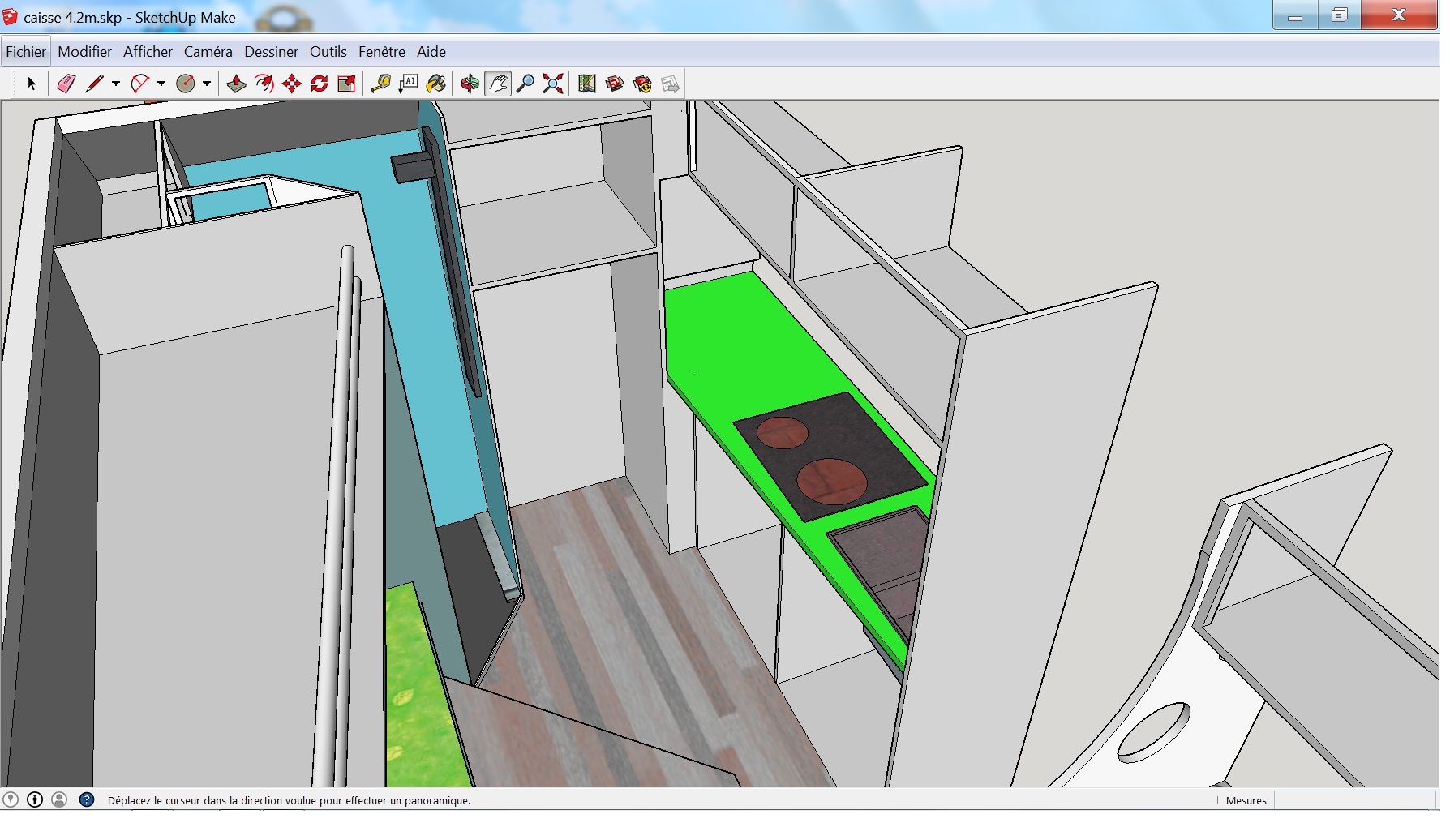Expand the Line tool dropdown arrow

(116, 84)
